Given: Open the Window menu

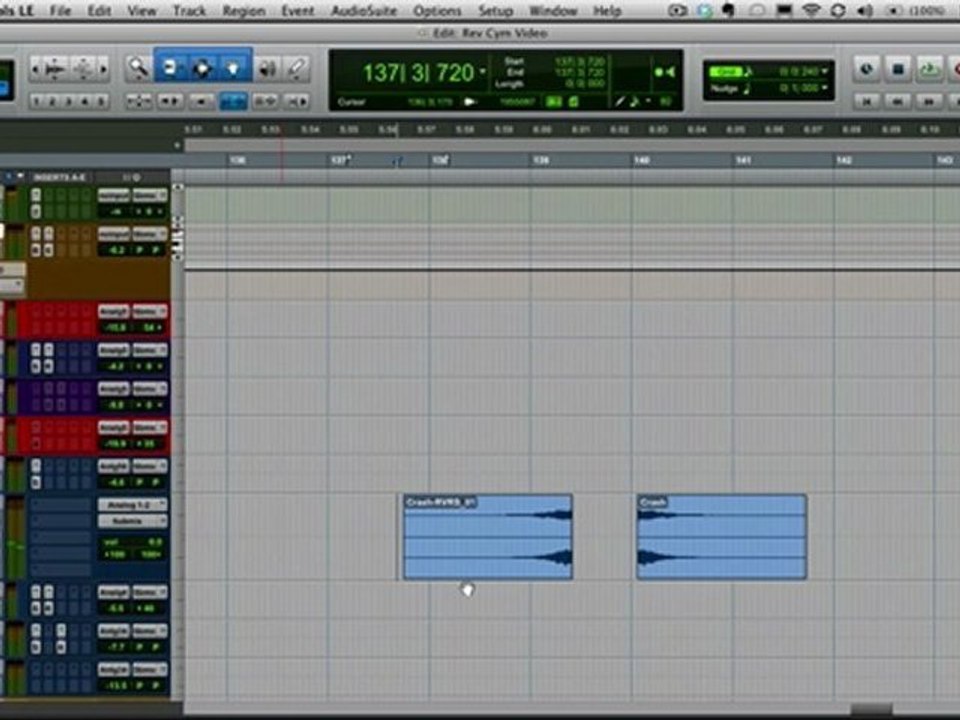Looking at the screenshot, I should tap(553, 10).
